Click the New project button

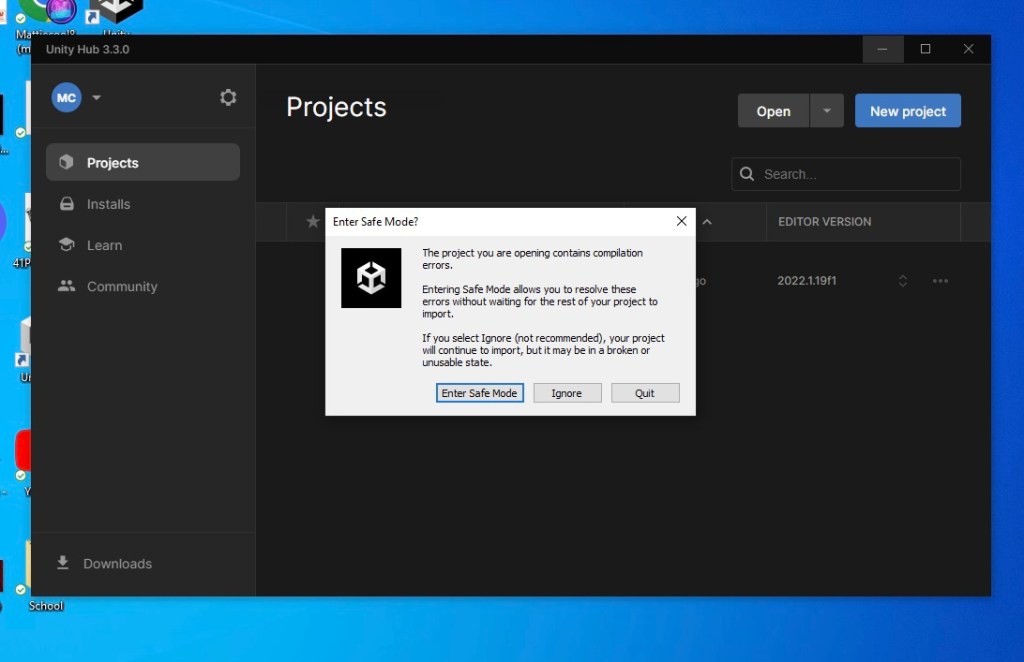907,111
